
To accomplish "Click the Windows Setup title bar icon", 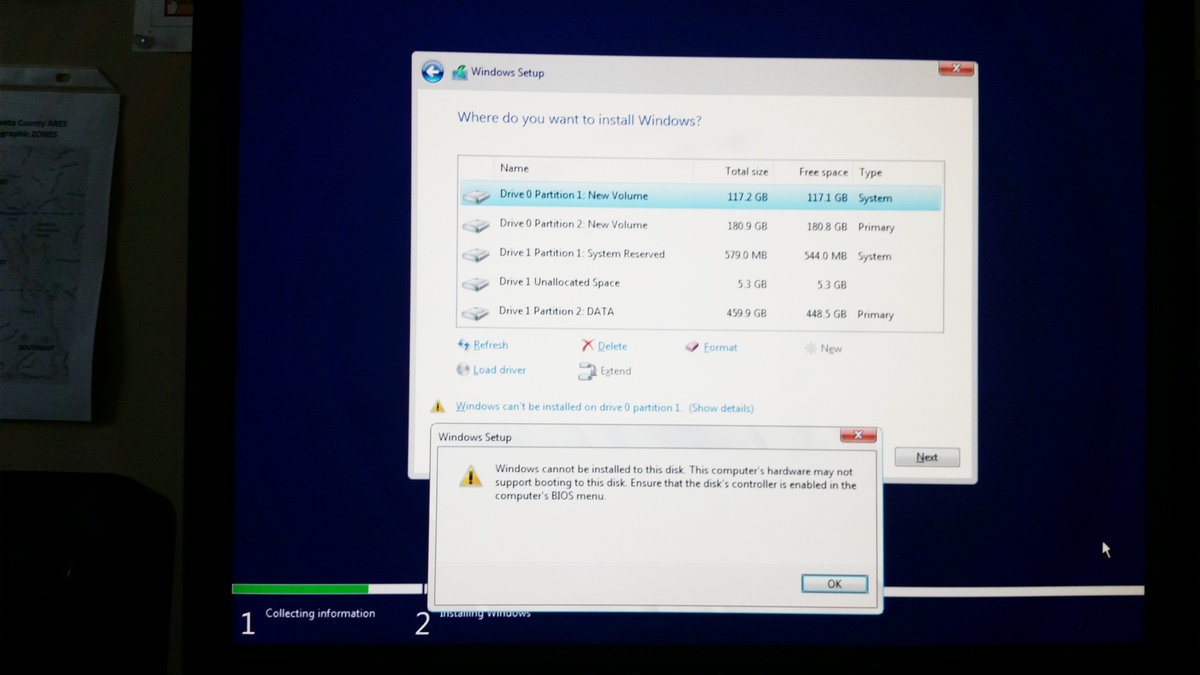I will 459,72.
